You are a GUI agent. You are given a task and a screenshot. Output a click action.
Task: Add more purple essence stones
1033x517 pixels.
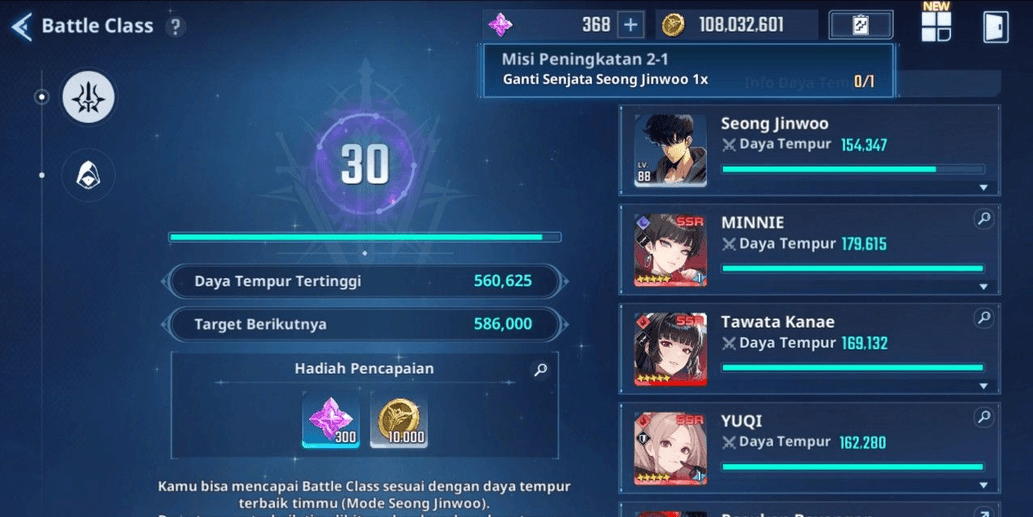pos(630,25)
